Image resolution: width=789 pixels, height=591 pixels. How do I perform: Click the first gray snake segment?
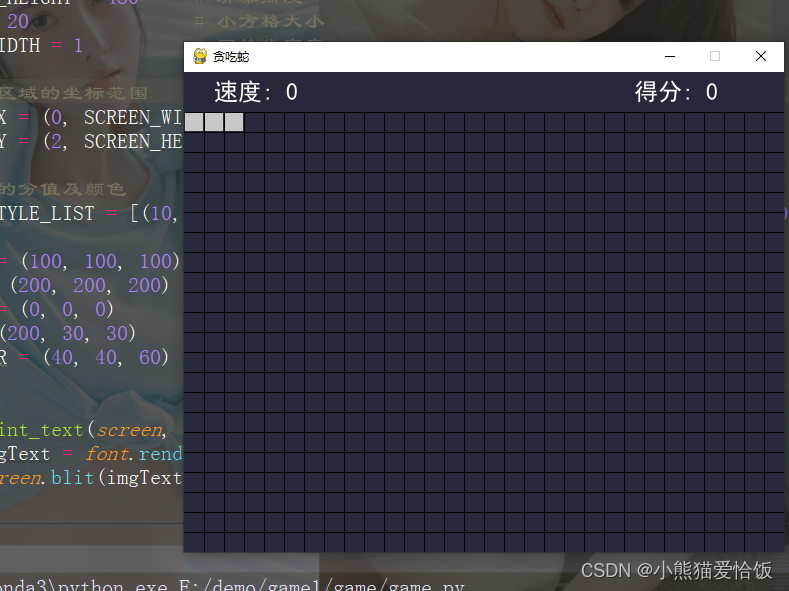tap(194, 122)
